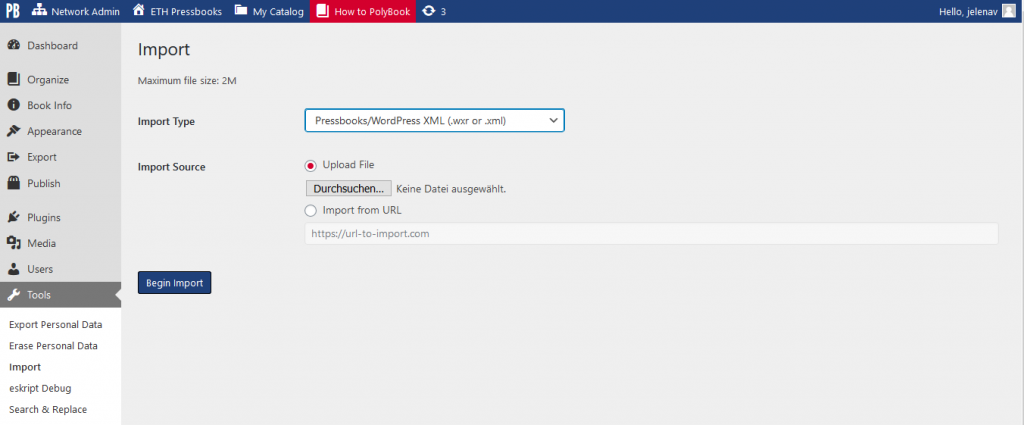
Task: Click the Import submenu link
Action: point(25,368)
